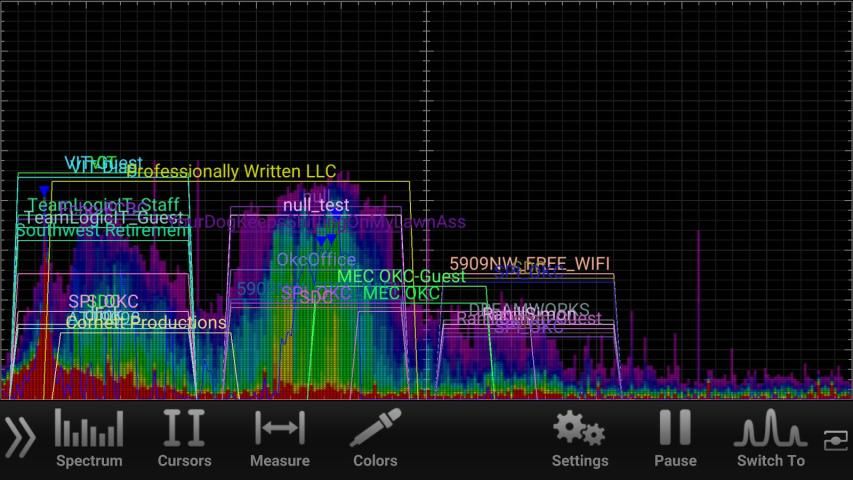Select the Measure tool
853x480 pixels.
279,438
